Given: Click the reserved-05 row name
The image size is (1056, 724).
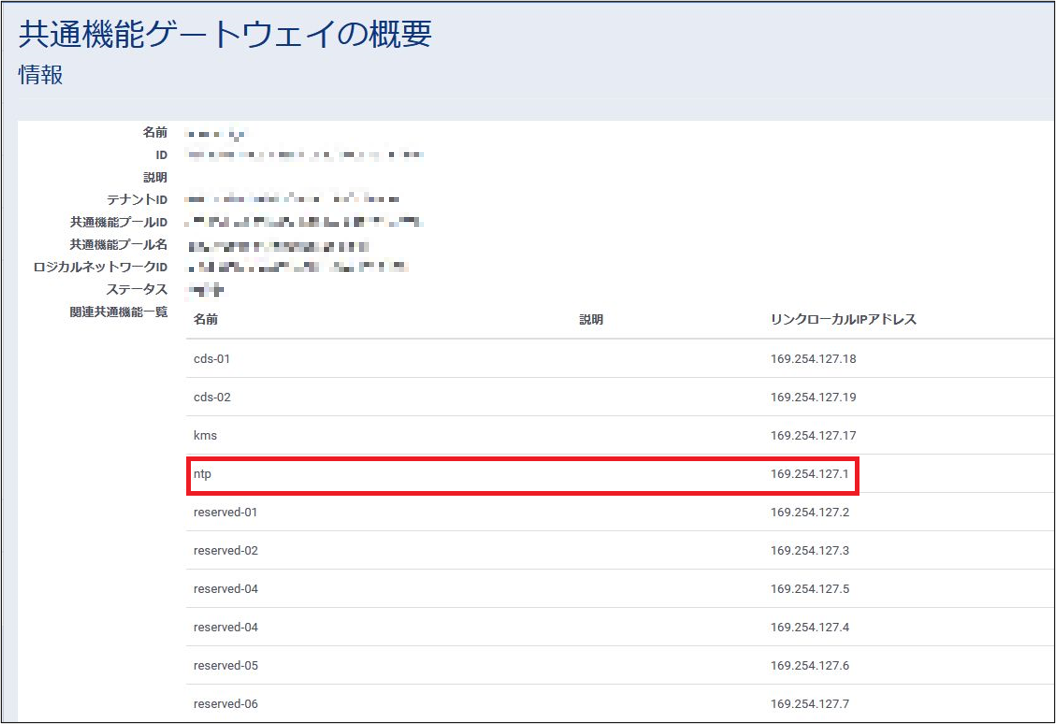Looking at the screenshot, I should (225, 666).
